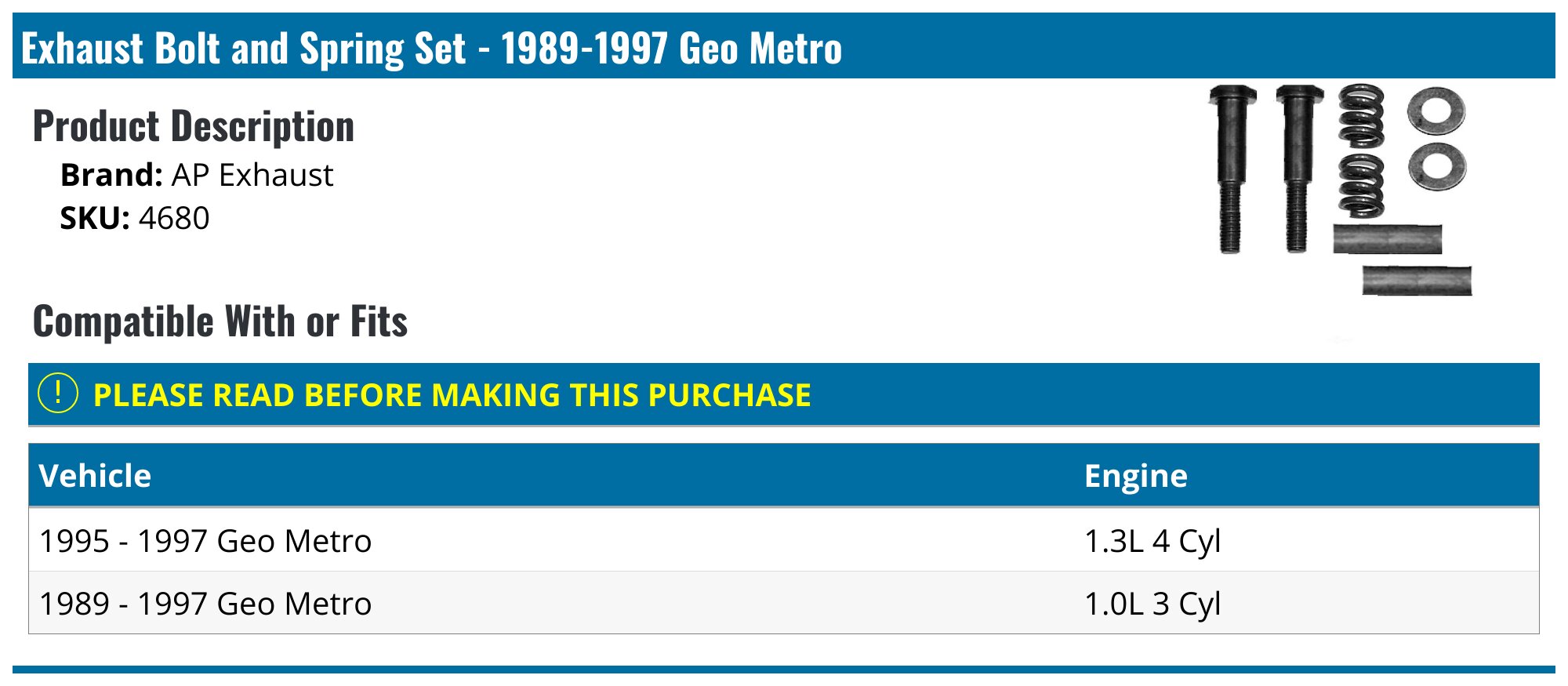This screenshot has width=1568, height=686.
Task: Click the top washer in product photo
Action: click(1436, 111)
